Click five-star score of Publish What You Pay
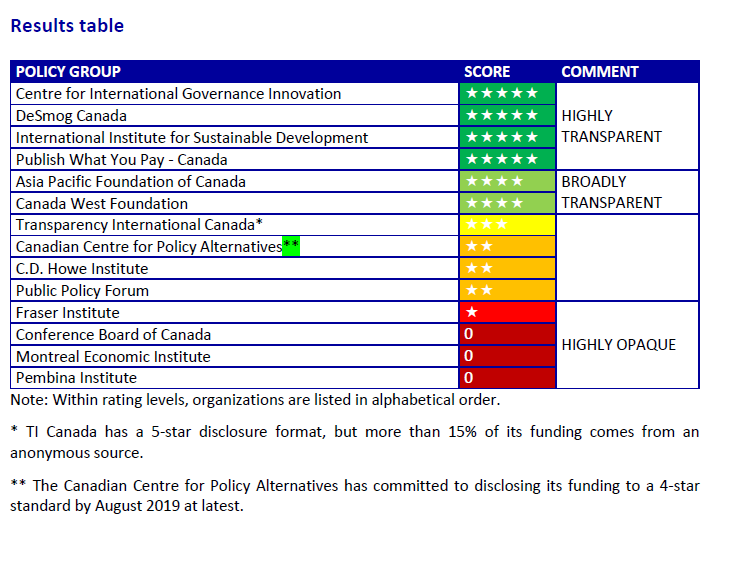The image size is (739, 564). click(508, 160)
